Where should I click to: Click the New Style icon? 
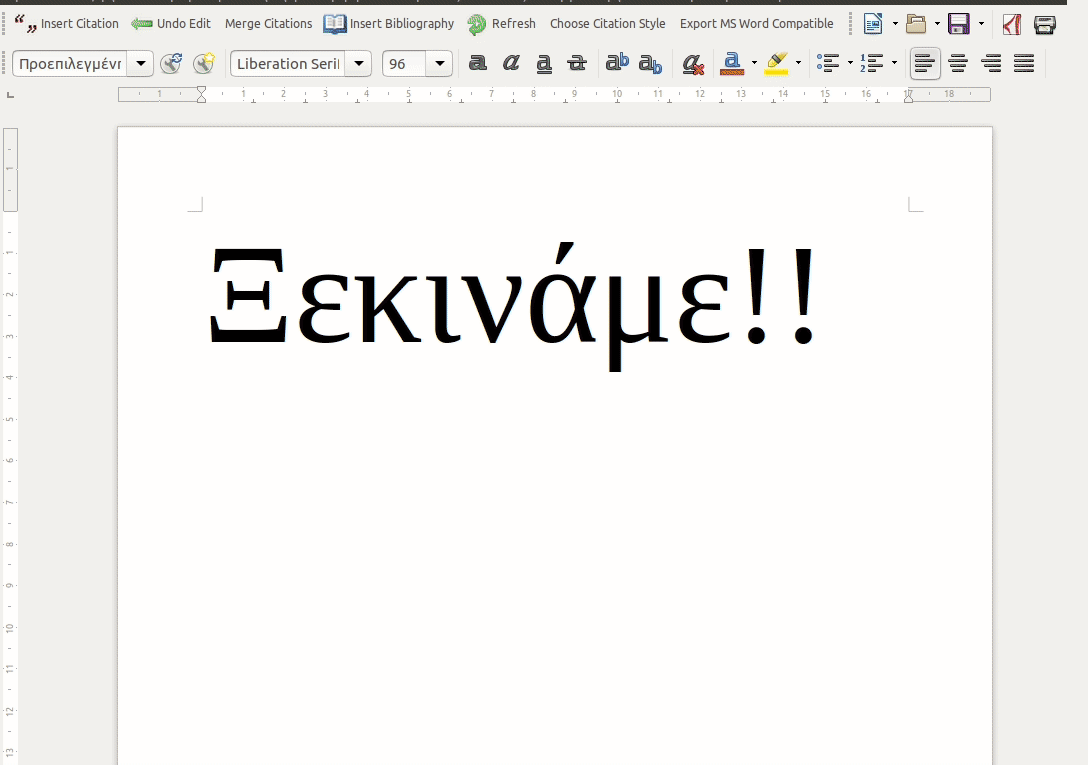(x=204, y=64)
